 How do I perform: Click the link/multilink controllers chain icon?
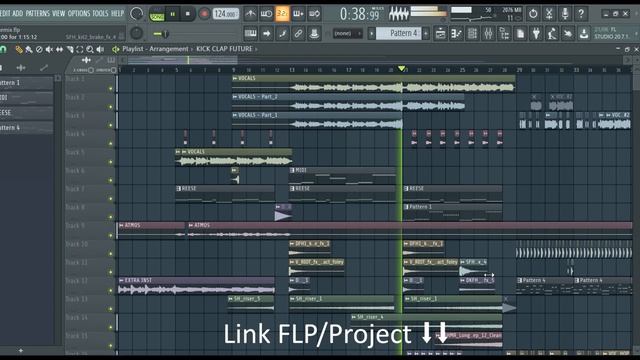click(298, 33)
